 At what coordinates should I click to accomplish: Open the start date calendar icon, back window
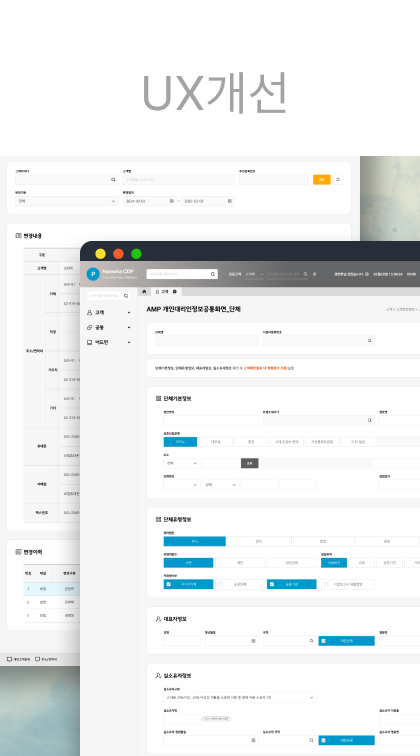pyautogui.click(x=171, y=201)
